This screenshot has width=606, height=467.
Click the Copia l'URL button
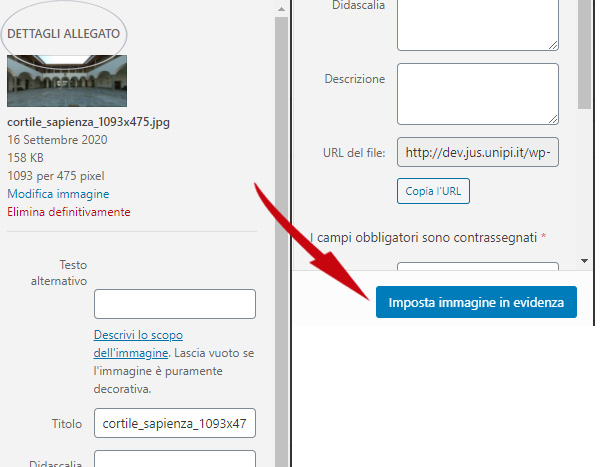tap(433, 191)
